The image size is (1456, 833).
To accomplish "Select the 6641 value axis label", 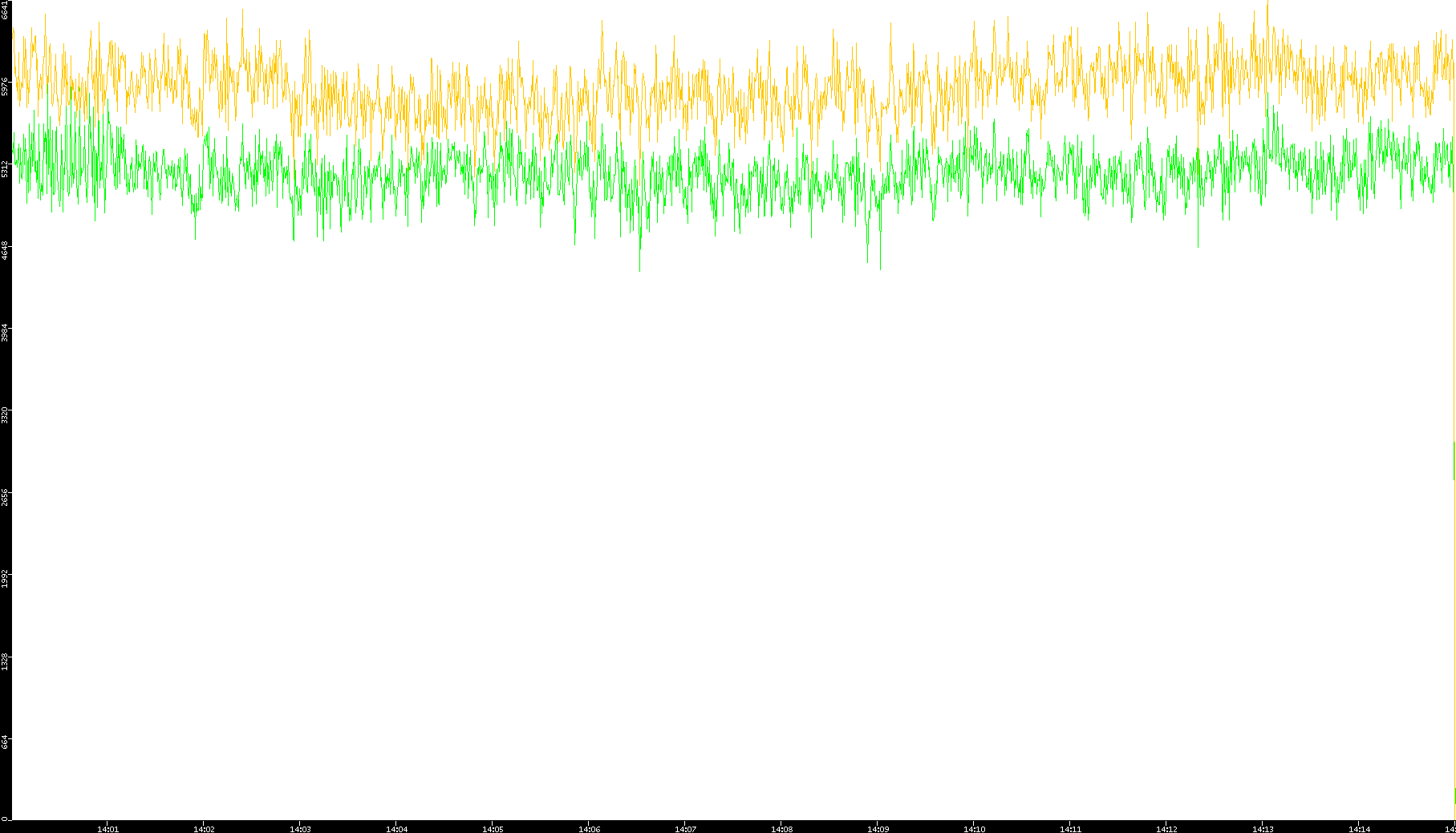I will [5, 10].
